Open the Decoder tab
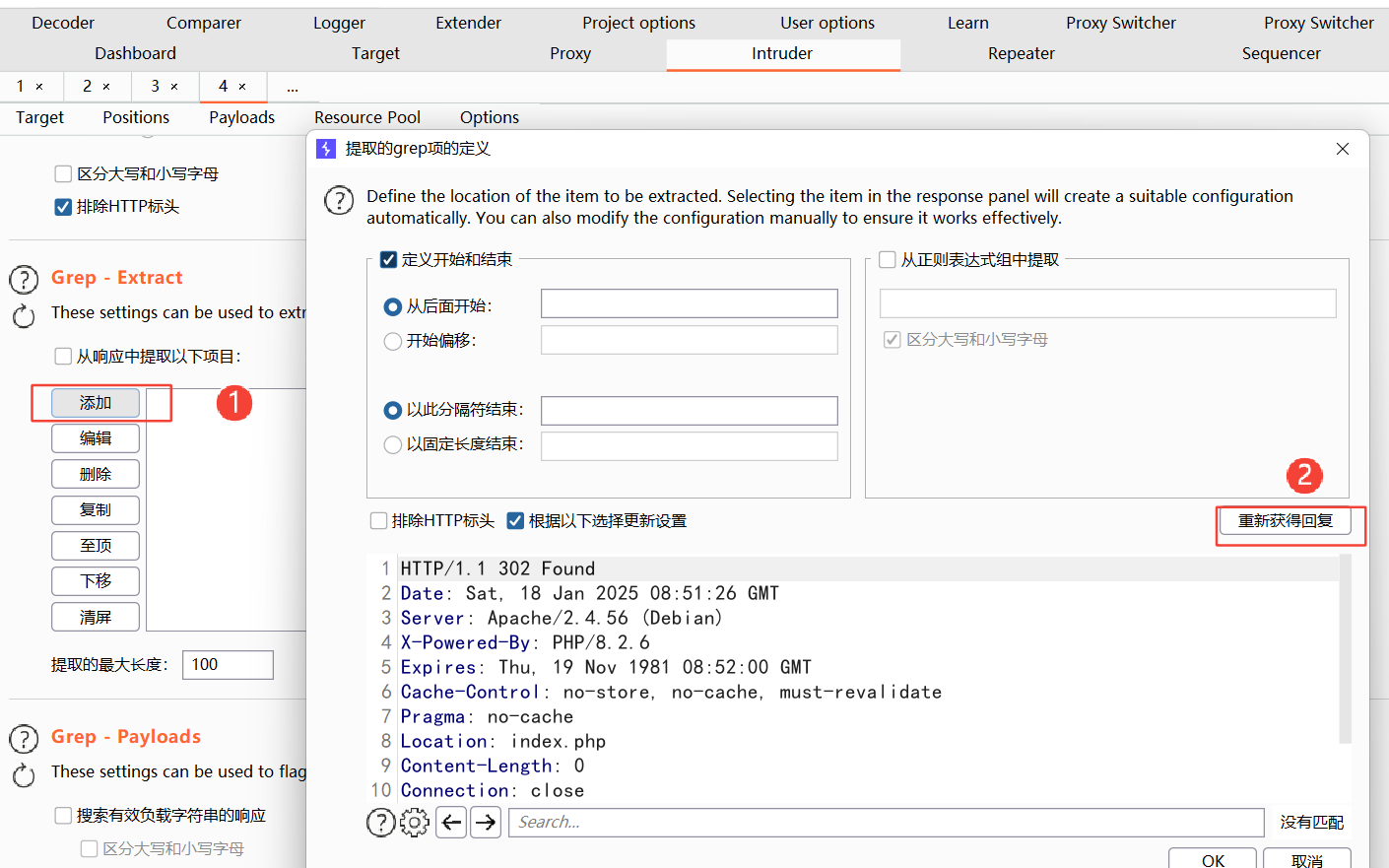Viewport: 1389px width, 868px height. pyautogui.click(x=63, y=23)
